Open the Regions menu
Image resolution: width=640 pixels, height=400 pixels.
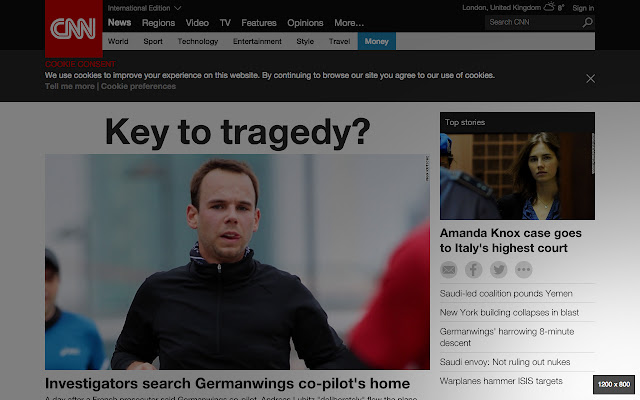(158, 23)
